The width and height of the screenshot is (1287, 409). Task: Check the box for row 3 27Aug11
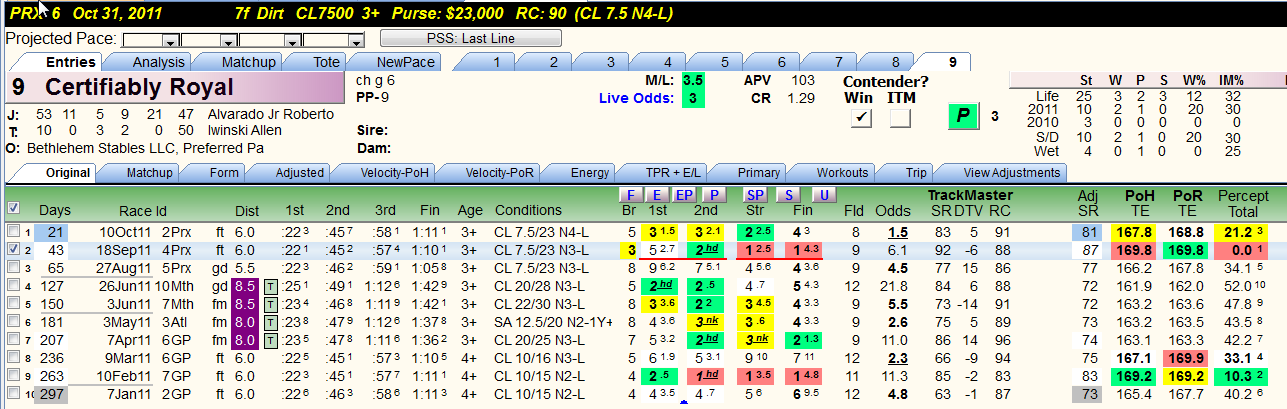(x=13, y=267)
